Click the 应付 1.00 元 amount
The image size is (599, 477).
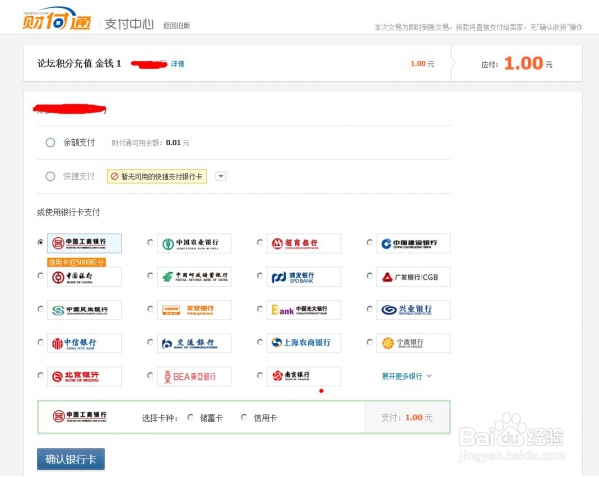(x=517, y=63)
